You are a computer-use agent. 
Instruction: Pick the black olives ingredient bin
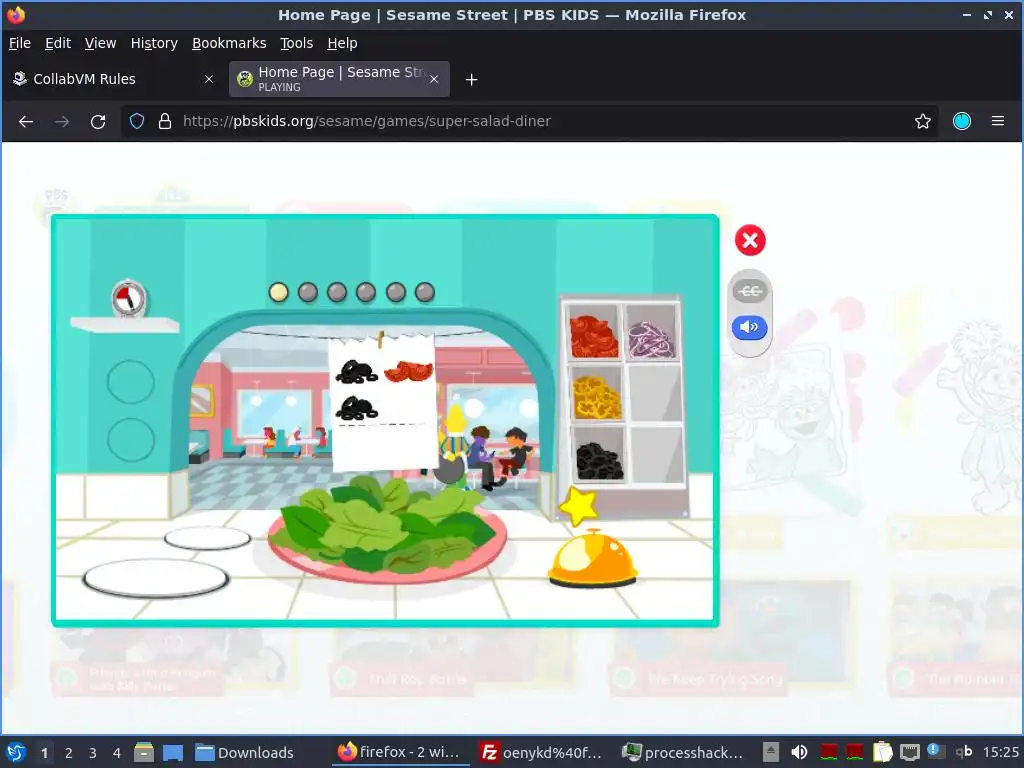599,455
